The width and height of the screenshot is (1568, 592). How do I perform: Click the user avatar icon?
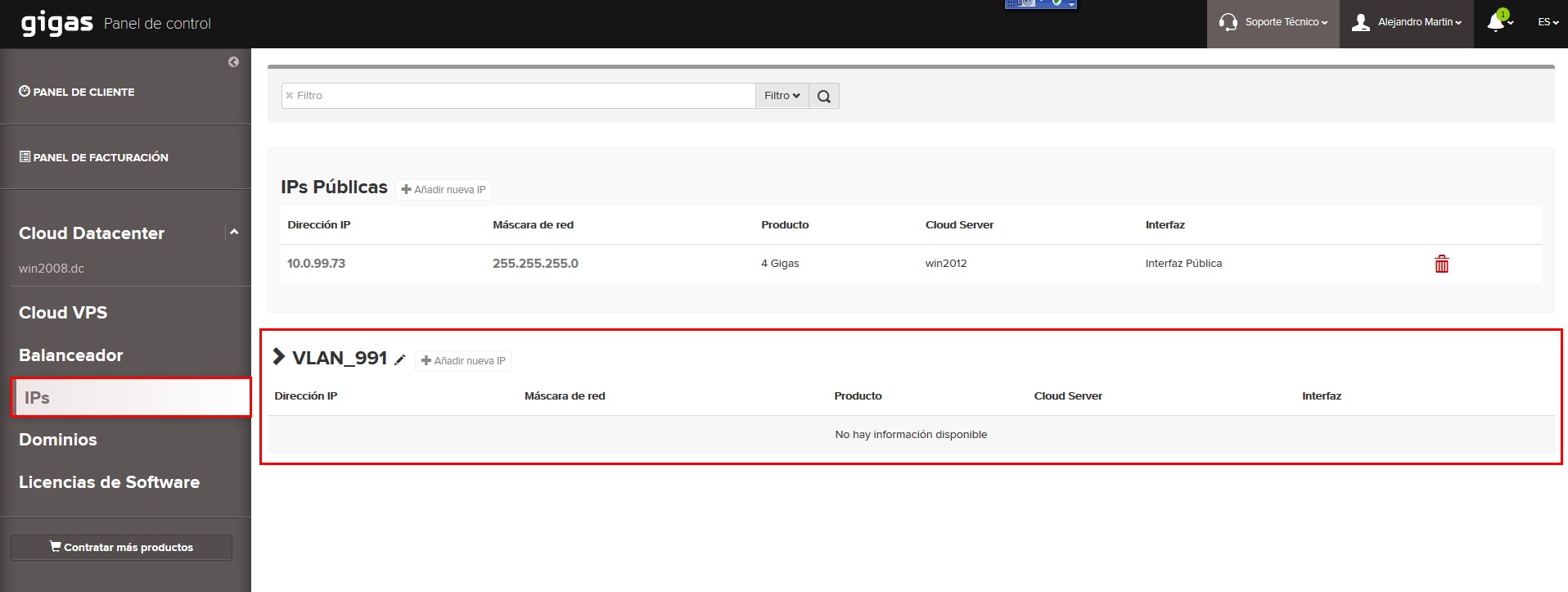[1360, 22]
